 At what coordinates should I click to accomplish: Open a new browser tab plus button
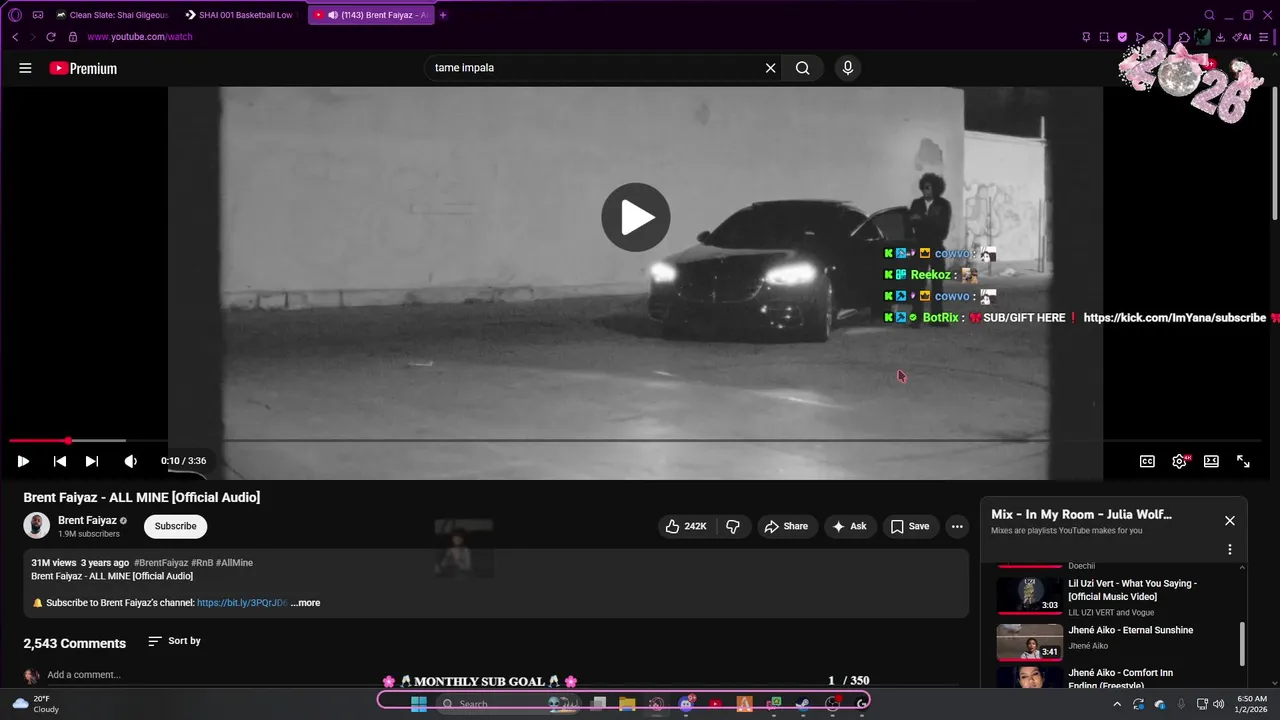pyautogui.click(x=443, y=15)
